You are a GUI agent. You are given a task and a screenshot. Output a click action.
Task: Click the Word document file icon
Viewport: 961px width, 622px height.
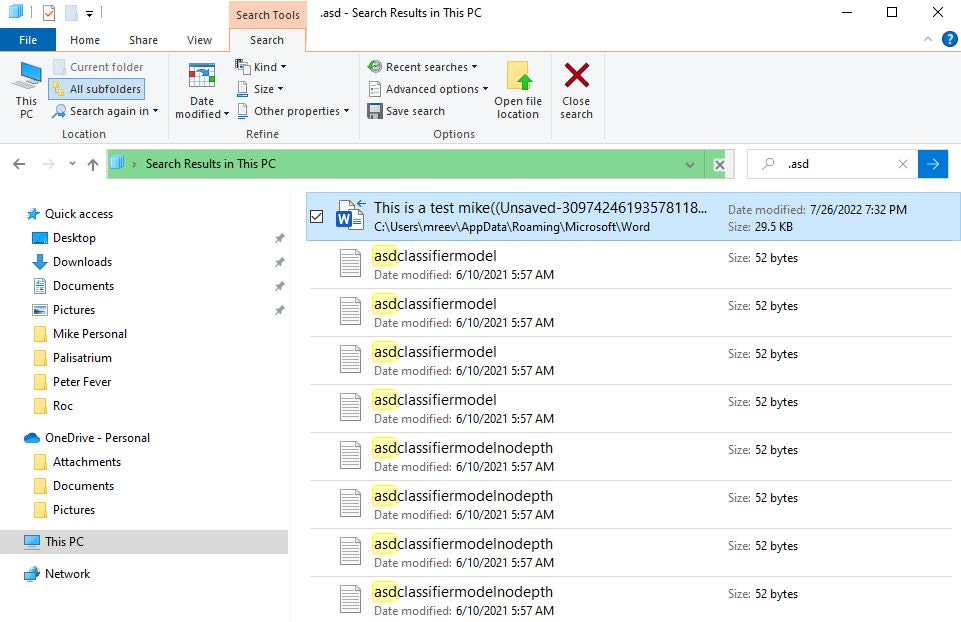pyautogui.click(x=349, y=215)
